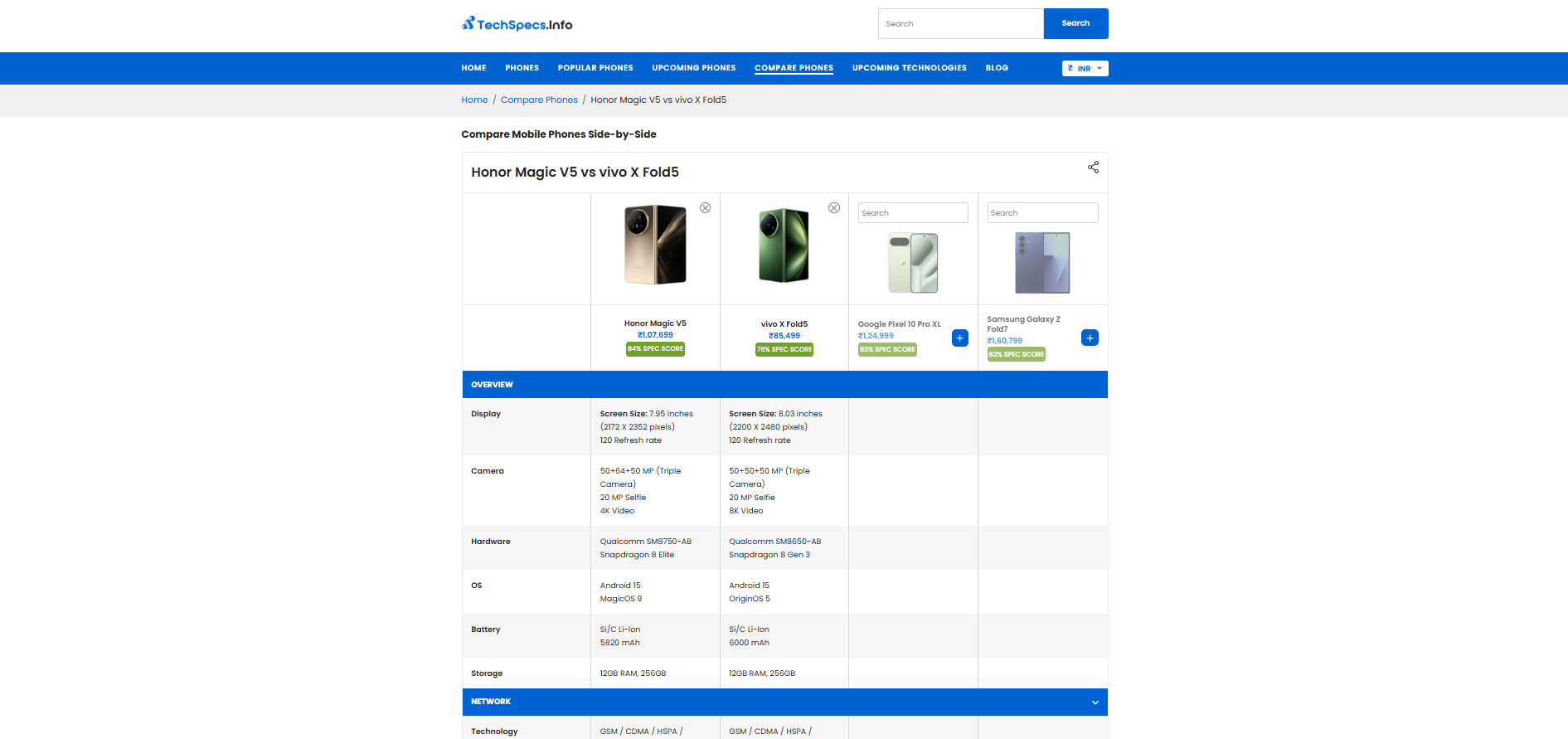Click the blue Search button
The width and height of the screenshot is (1568, 739).
(1075, 23)
